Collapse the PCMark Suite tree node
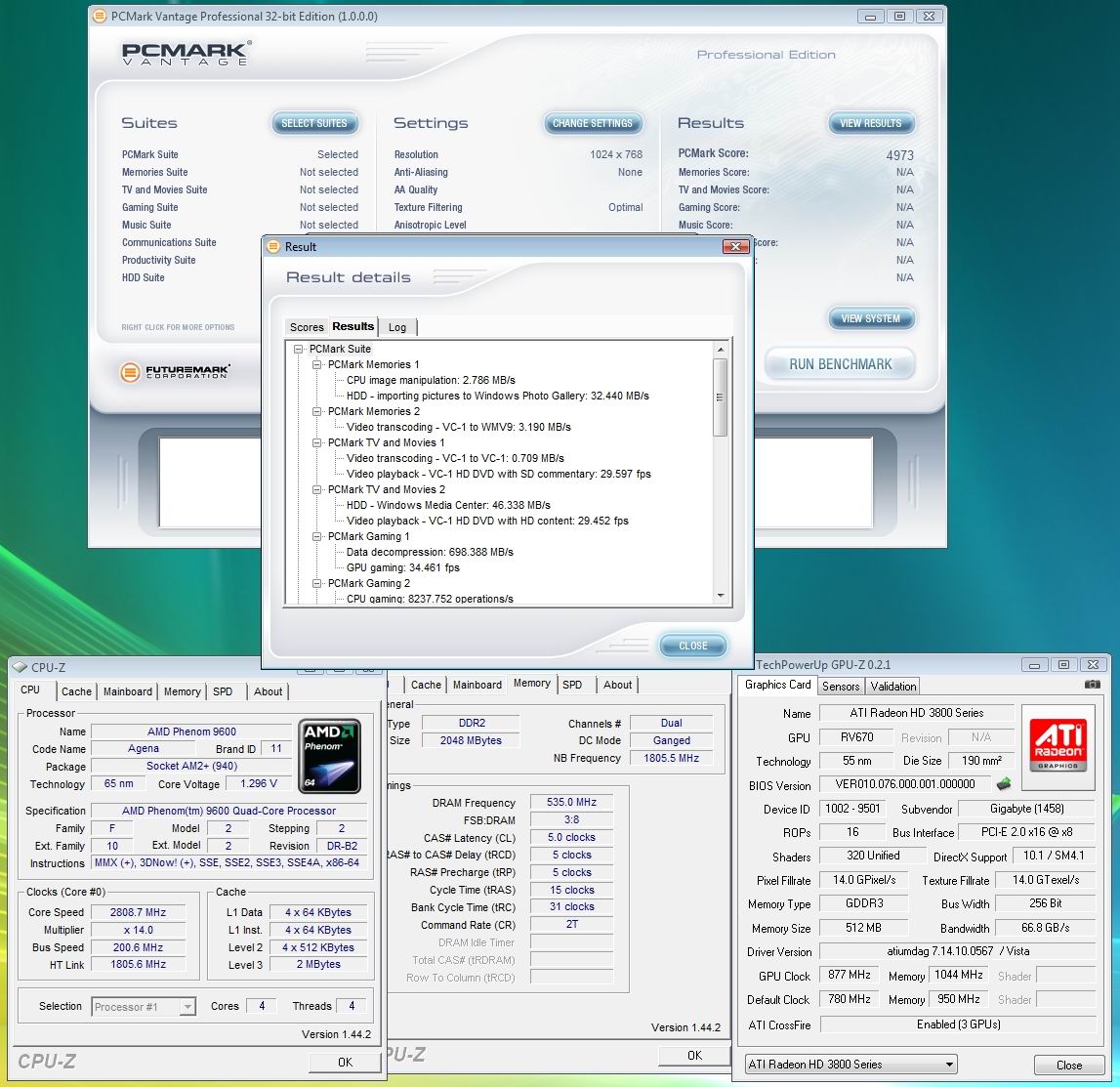 pos(299,350)
